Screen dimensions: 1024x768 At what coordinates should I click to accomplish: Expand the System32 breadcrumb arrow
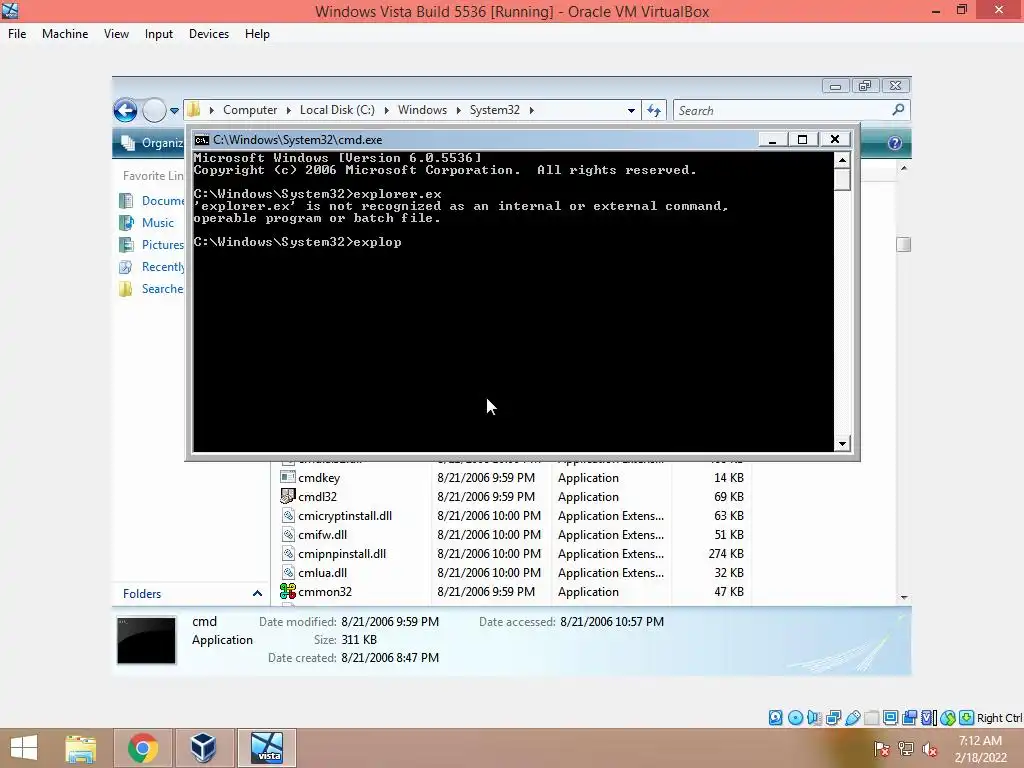532,110
